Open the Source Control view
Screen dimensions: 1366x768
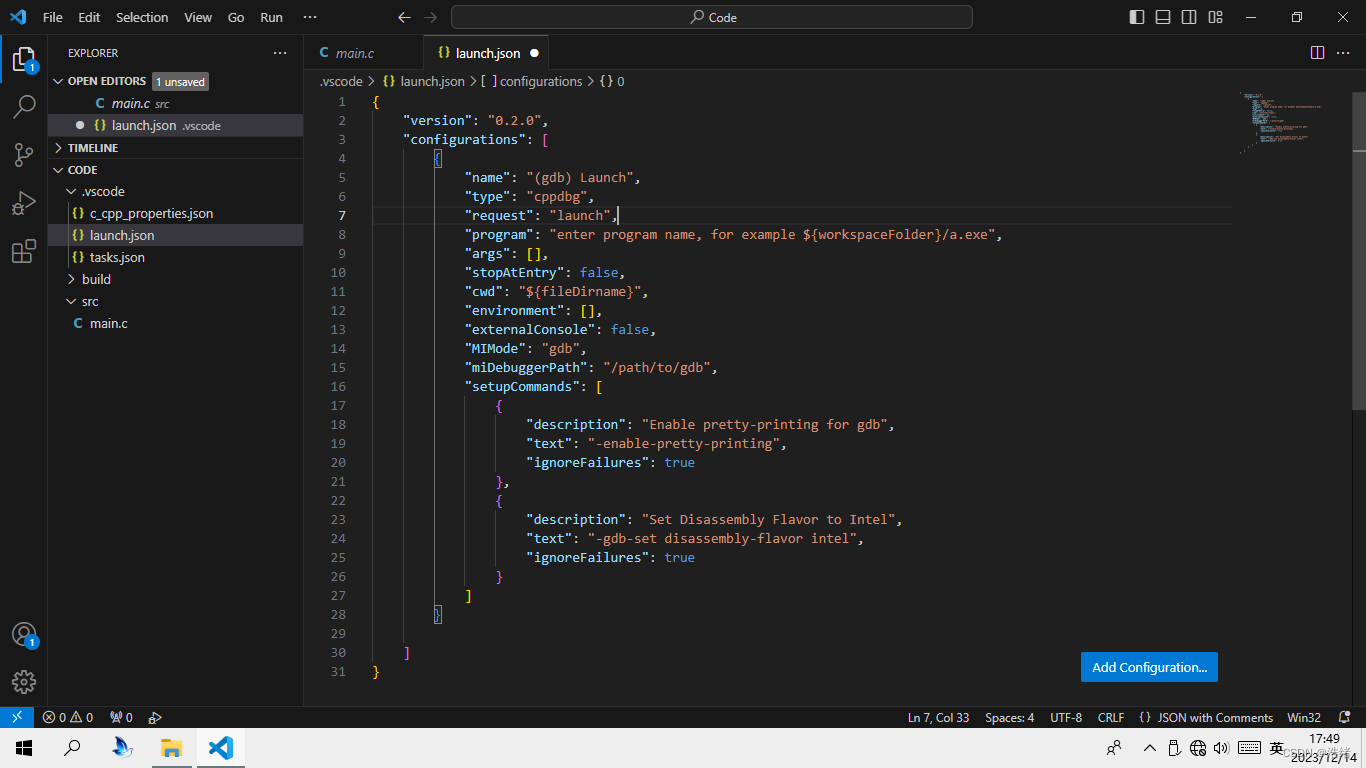coord(24,155)
